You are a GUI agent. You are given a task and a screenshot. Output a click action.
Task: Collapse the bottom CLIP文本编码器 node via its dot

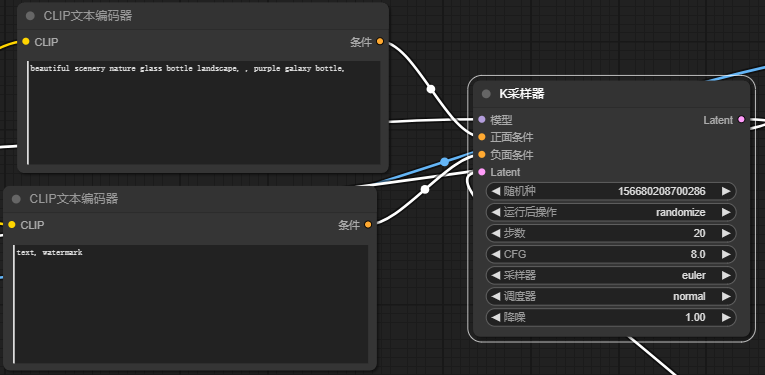(x=16, y=199)
